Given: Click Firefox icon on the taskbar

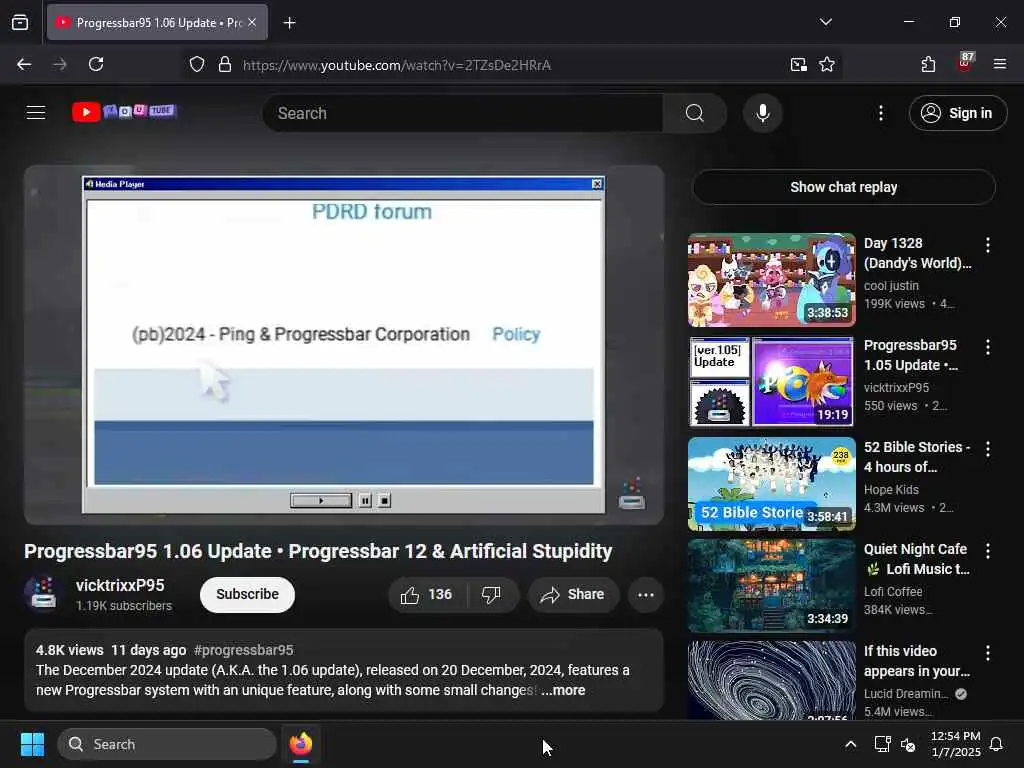Looking at the screenshot, I should click(300, 744).
